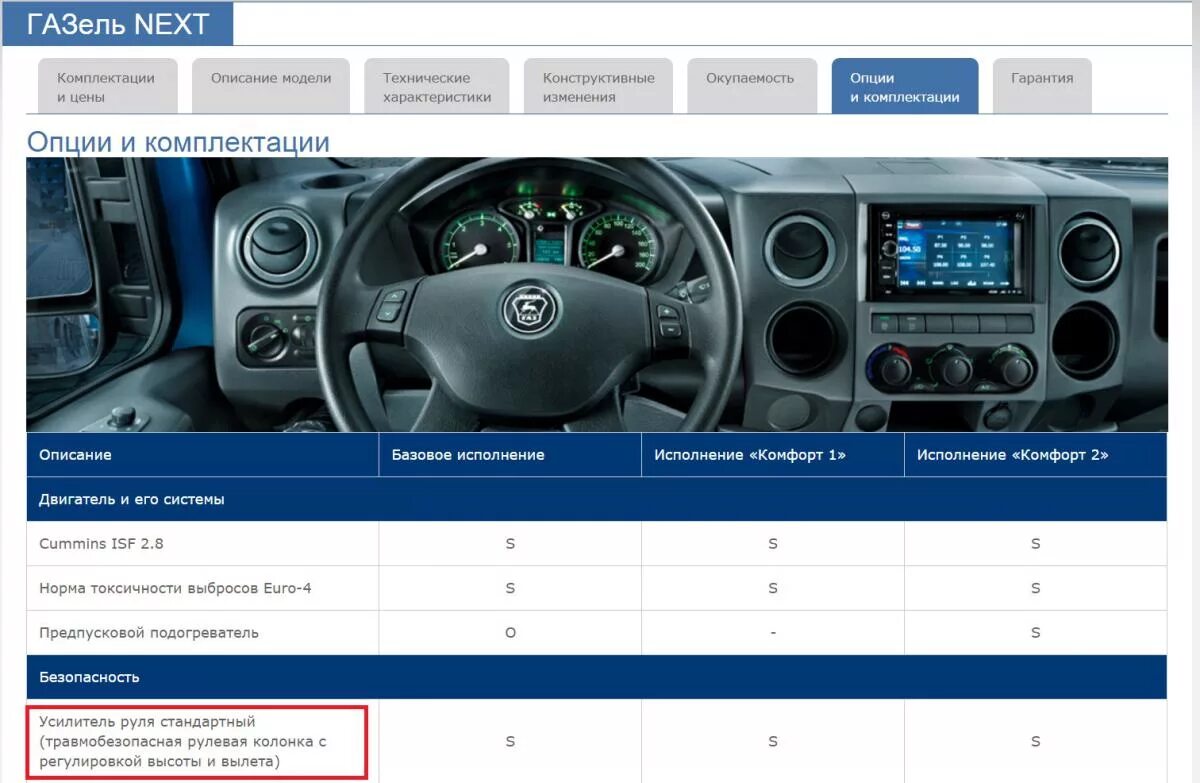The image size is (1200, 783).
Task: Click Cummins ISF 2.8 value under Комфорт 1
Action: pyautogui.click(x=773, y=544)
